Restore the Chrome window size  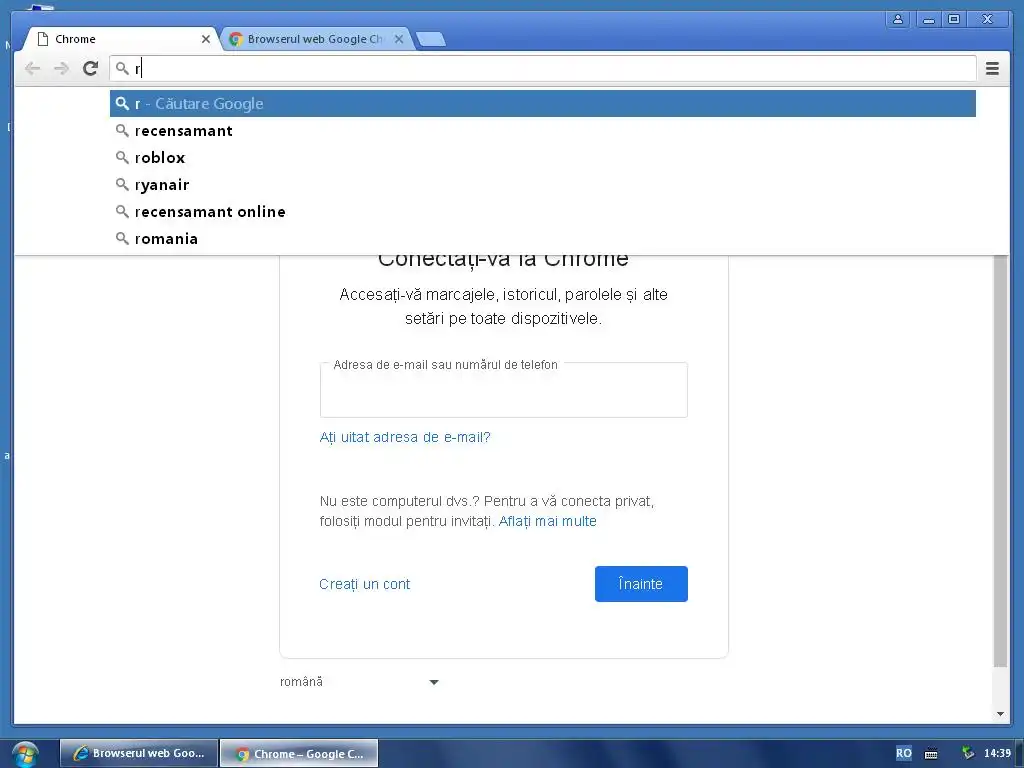[954, 19]
